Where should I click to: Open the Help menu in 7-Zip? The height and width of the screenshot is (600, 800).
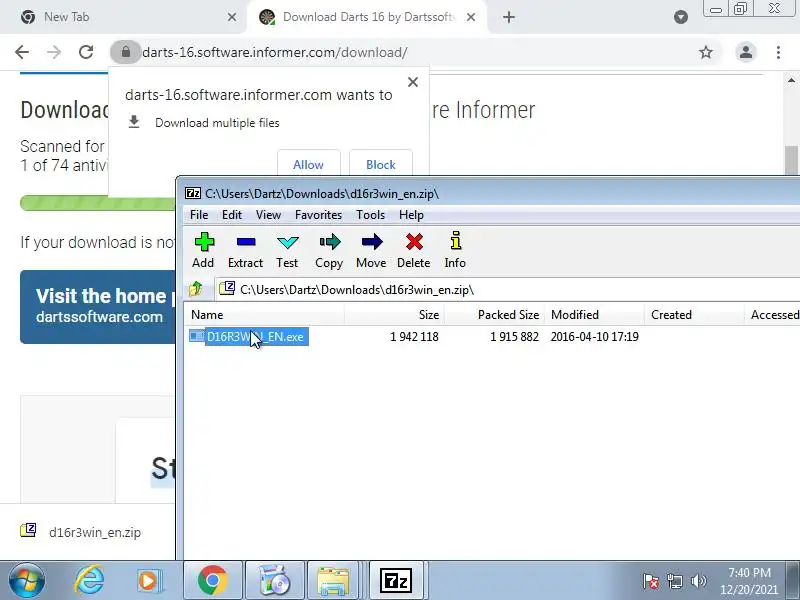(411, 215)
